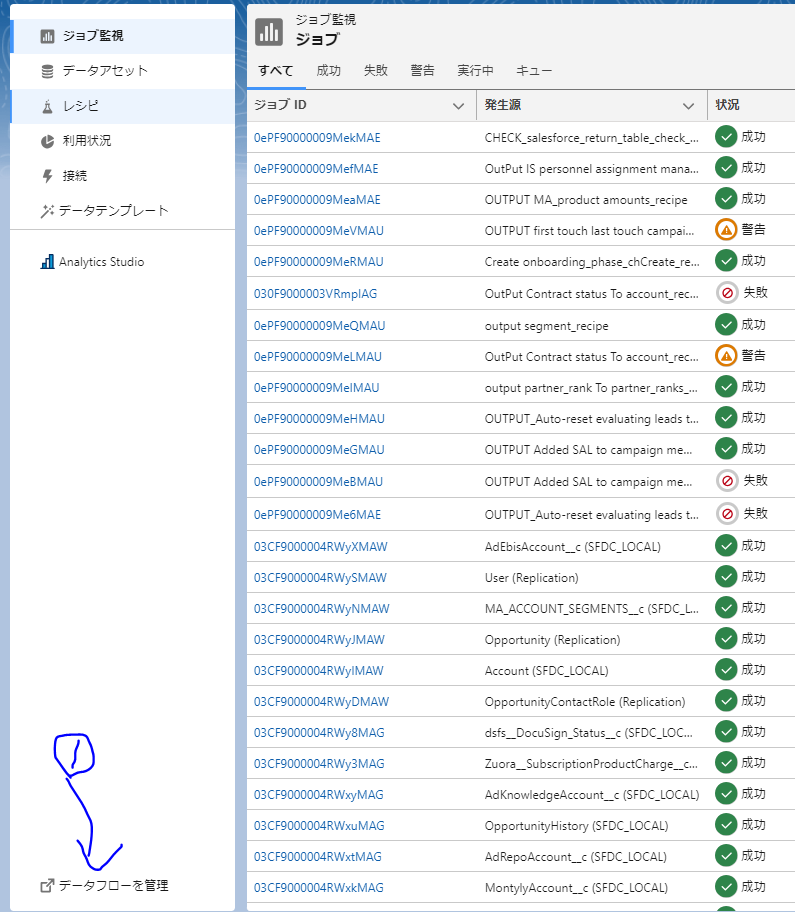Select レシピ flask icon item
The width and height of the screenshot is (795, 912).
tap(122, 106)
